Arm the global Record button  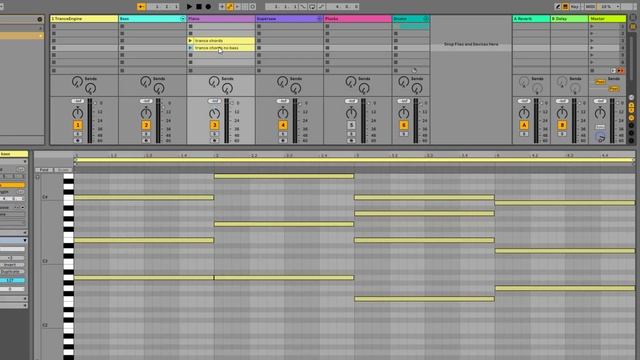click(x=208, y=7)
